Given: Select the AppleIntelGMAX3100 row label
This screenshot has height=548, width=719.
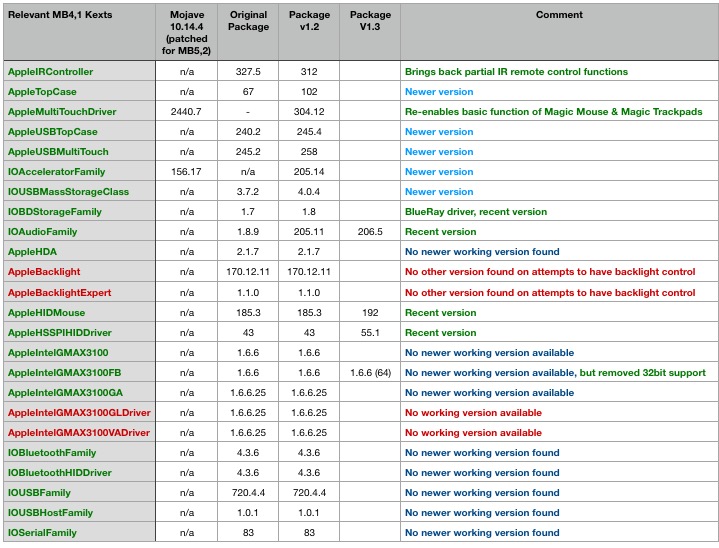Looking at the screenshot, I should pyautogui.click(x=58, y=353).
